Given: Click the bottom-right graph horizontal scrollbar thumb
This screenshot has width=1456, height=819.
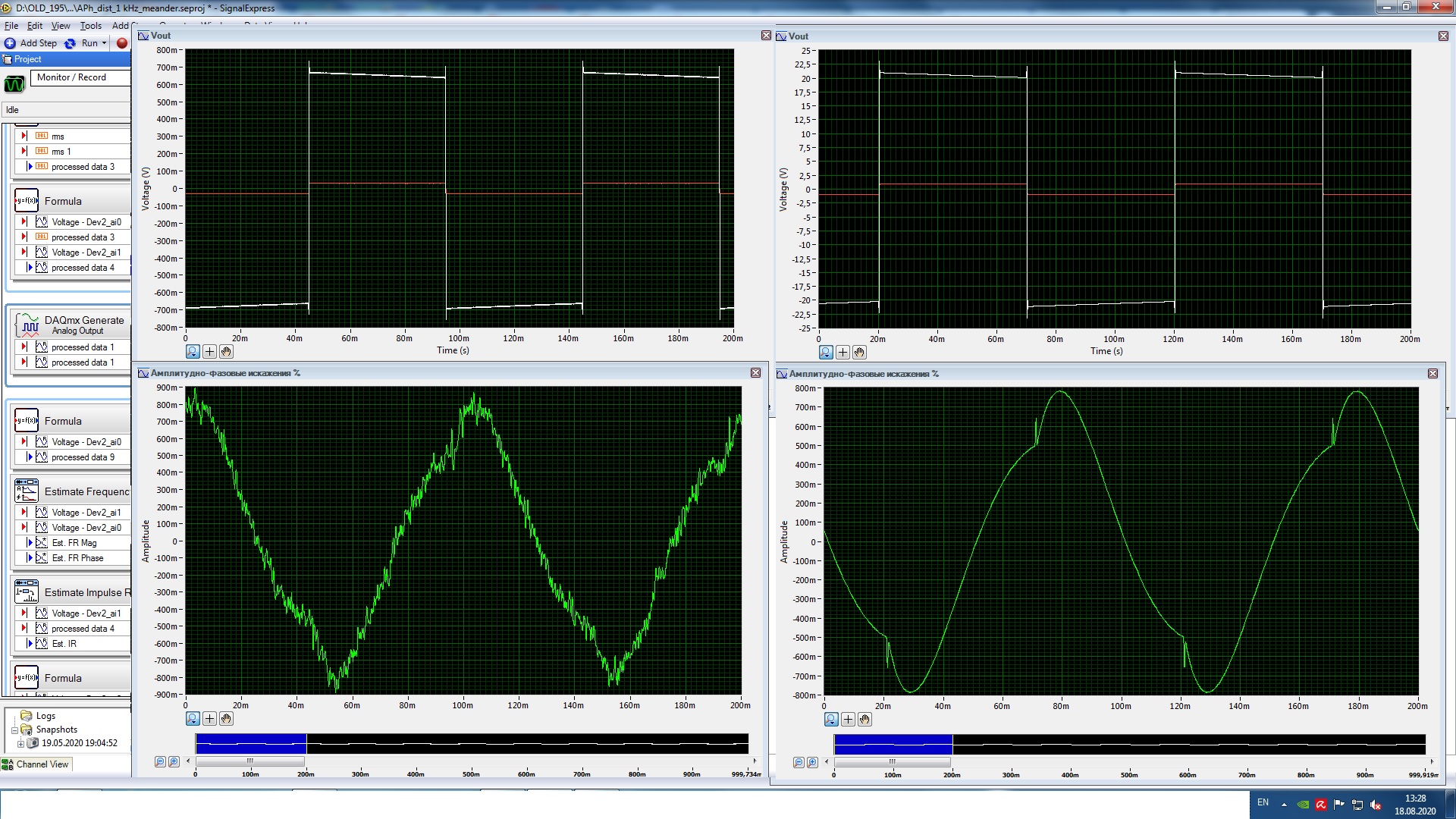Looking at the screenshot, I should coord(893,762).
